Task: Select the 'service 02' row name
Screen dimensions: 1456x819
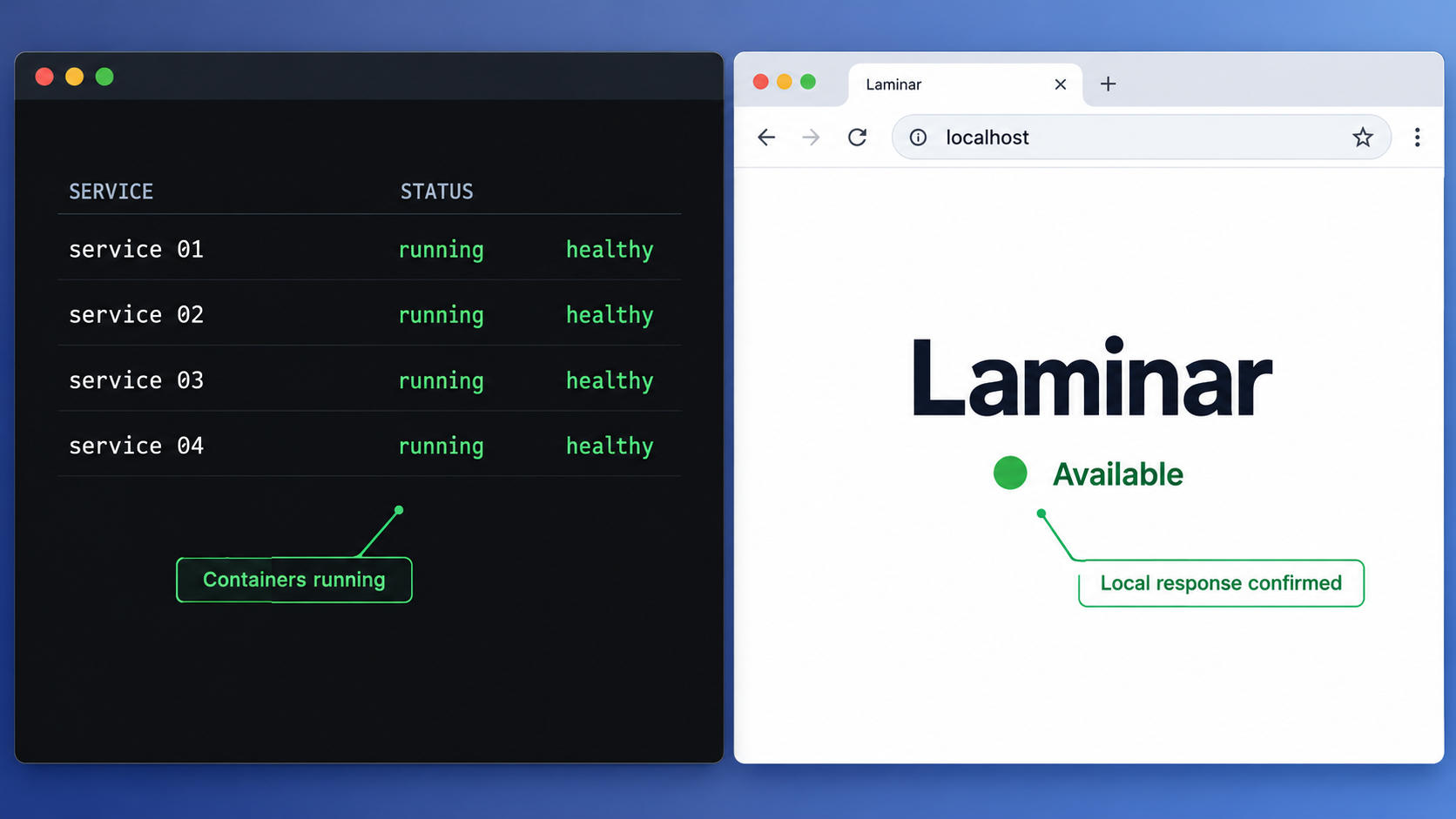Action: [136, 314]
